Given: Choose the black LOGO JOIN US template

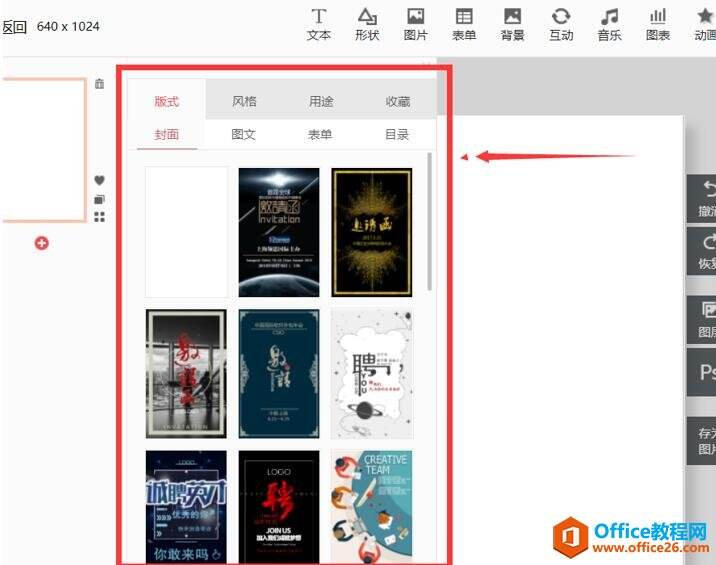Looking at the screenshot, I should [279, 507].
